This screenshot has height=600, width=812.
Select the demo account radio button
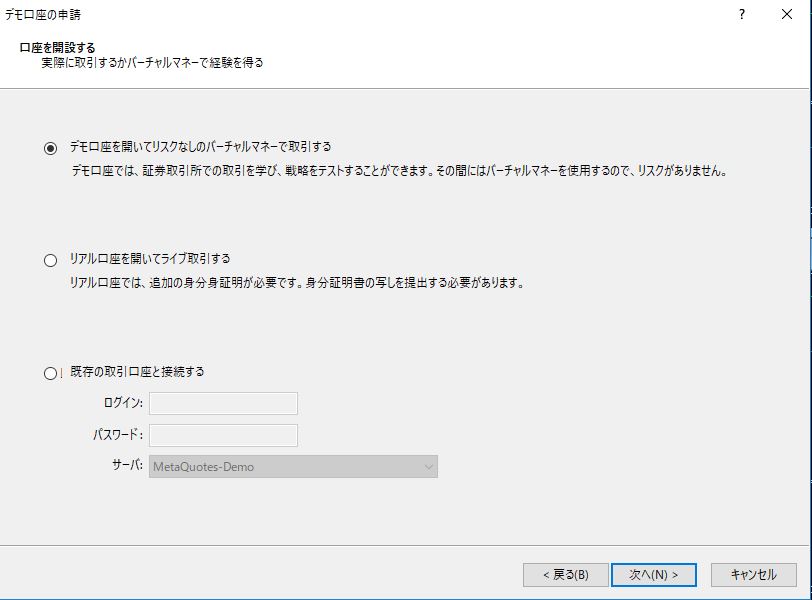[50, 149]
